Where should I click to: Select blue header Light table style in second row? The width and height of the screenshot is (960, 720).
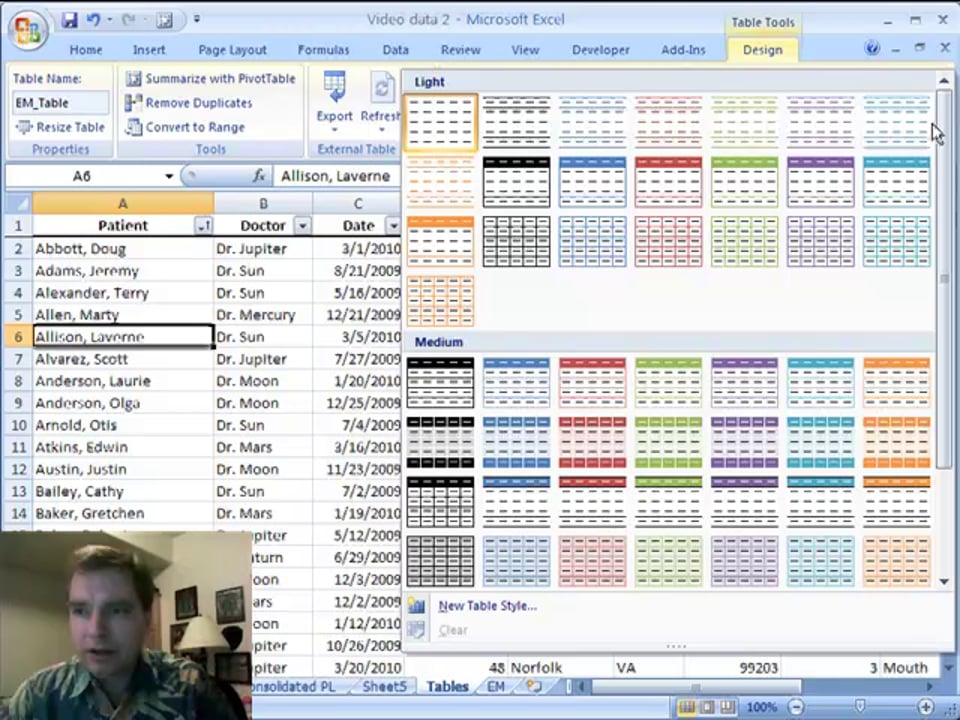592,182
